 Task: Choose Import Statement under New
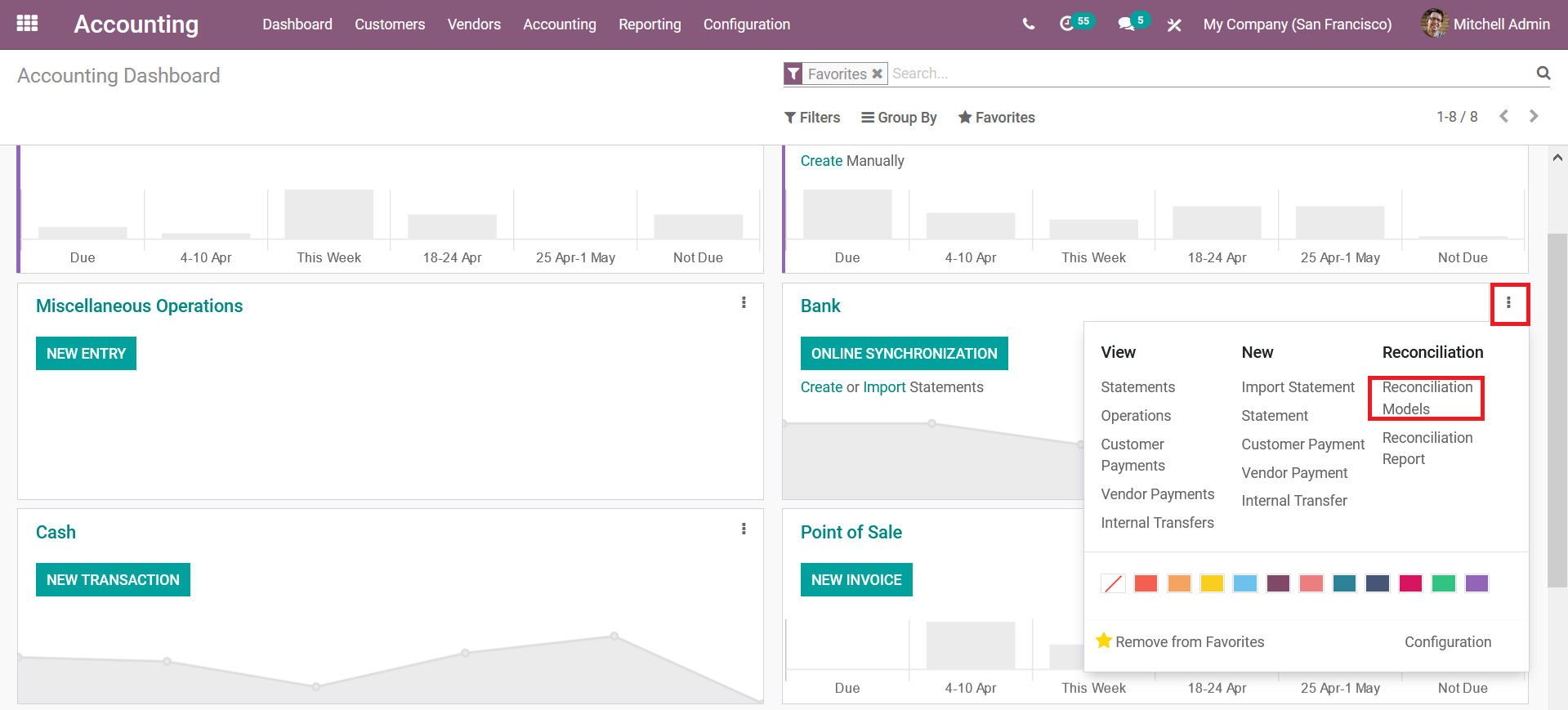click(x=1298, y=387)
